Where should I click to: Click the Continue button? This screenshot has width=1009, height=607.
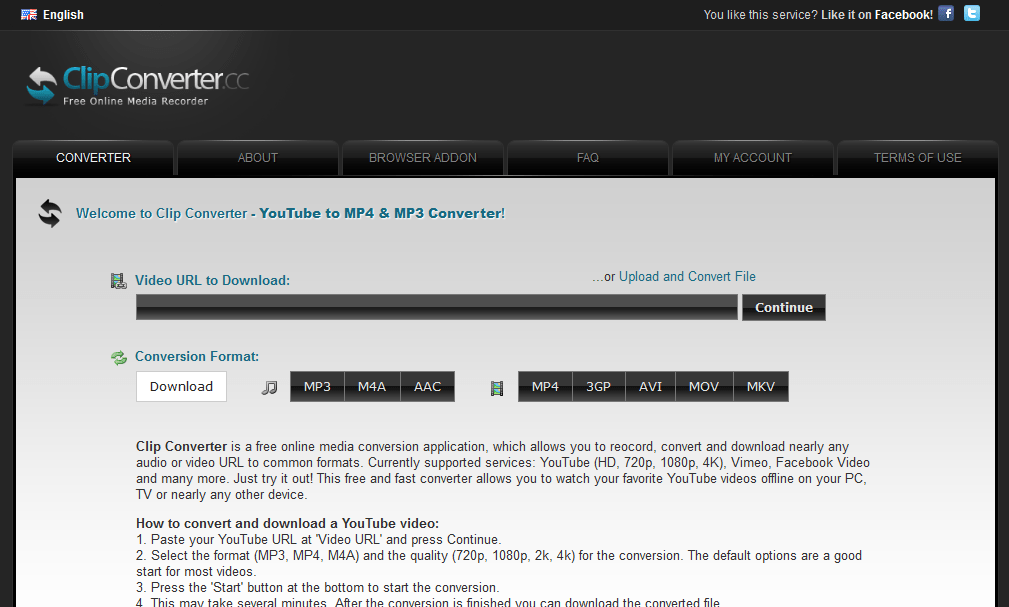(784, 308)
